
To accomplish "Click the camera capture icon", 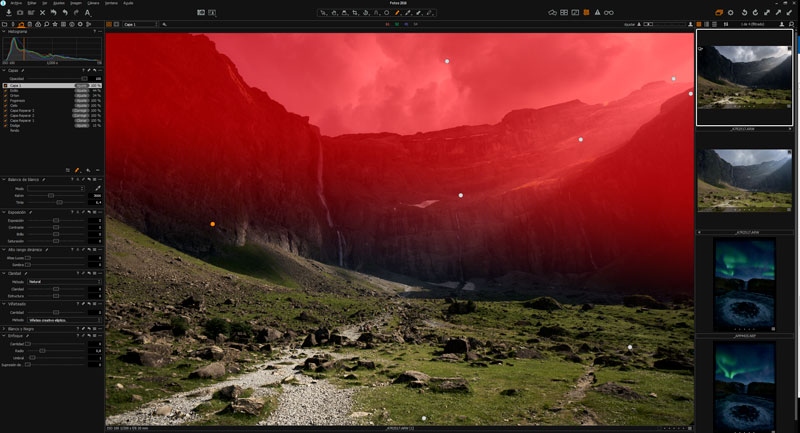I will [20, 12].
